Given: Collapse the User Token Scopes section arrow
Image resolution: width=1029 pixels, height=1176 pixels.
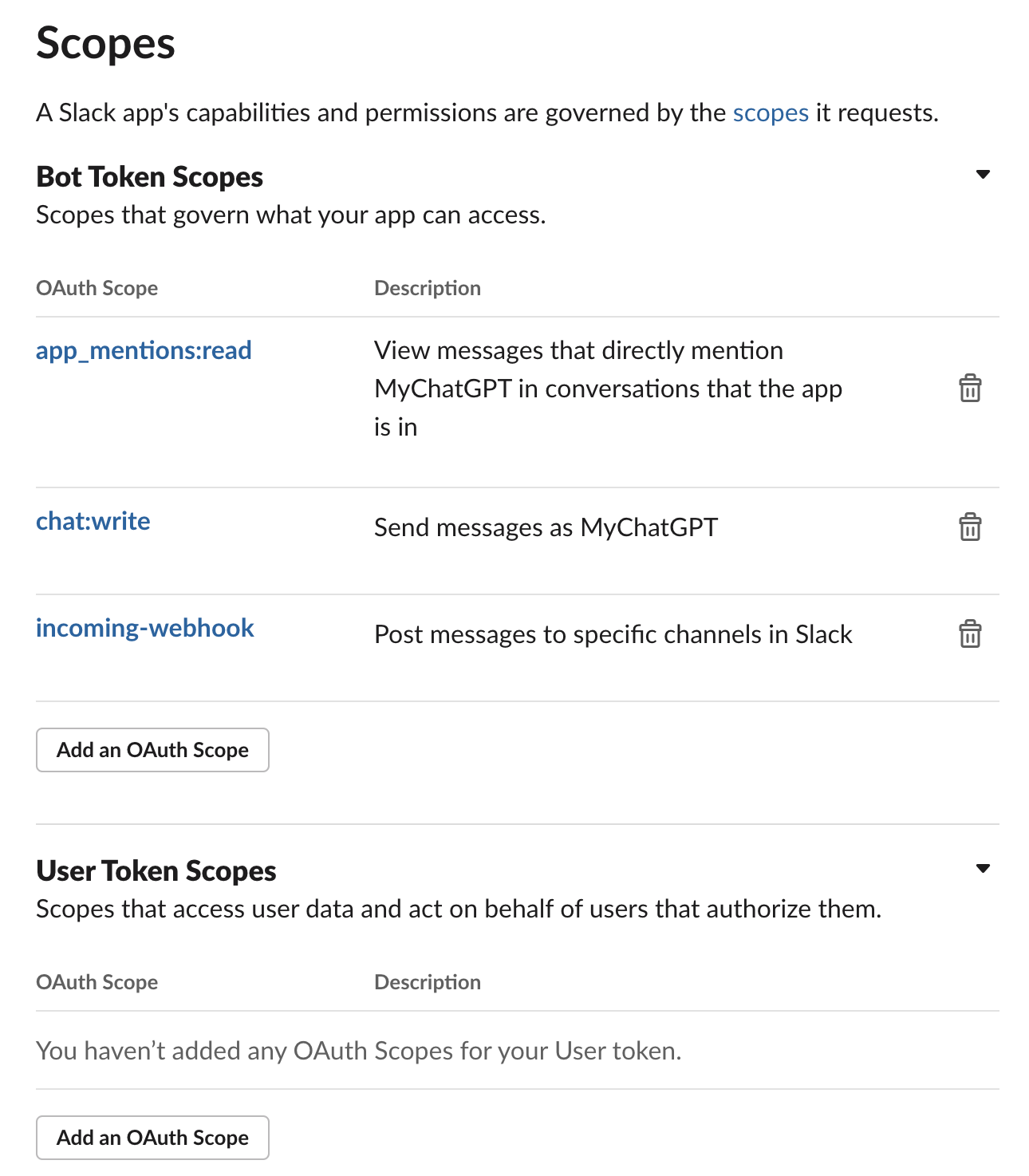Looking at the screenshot, I should click(x=983, y=869).
